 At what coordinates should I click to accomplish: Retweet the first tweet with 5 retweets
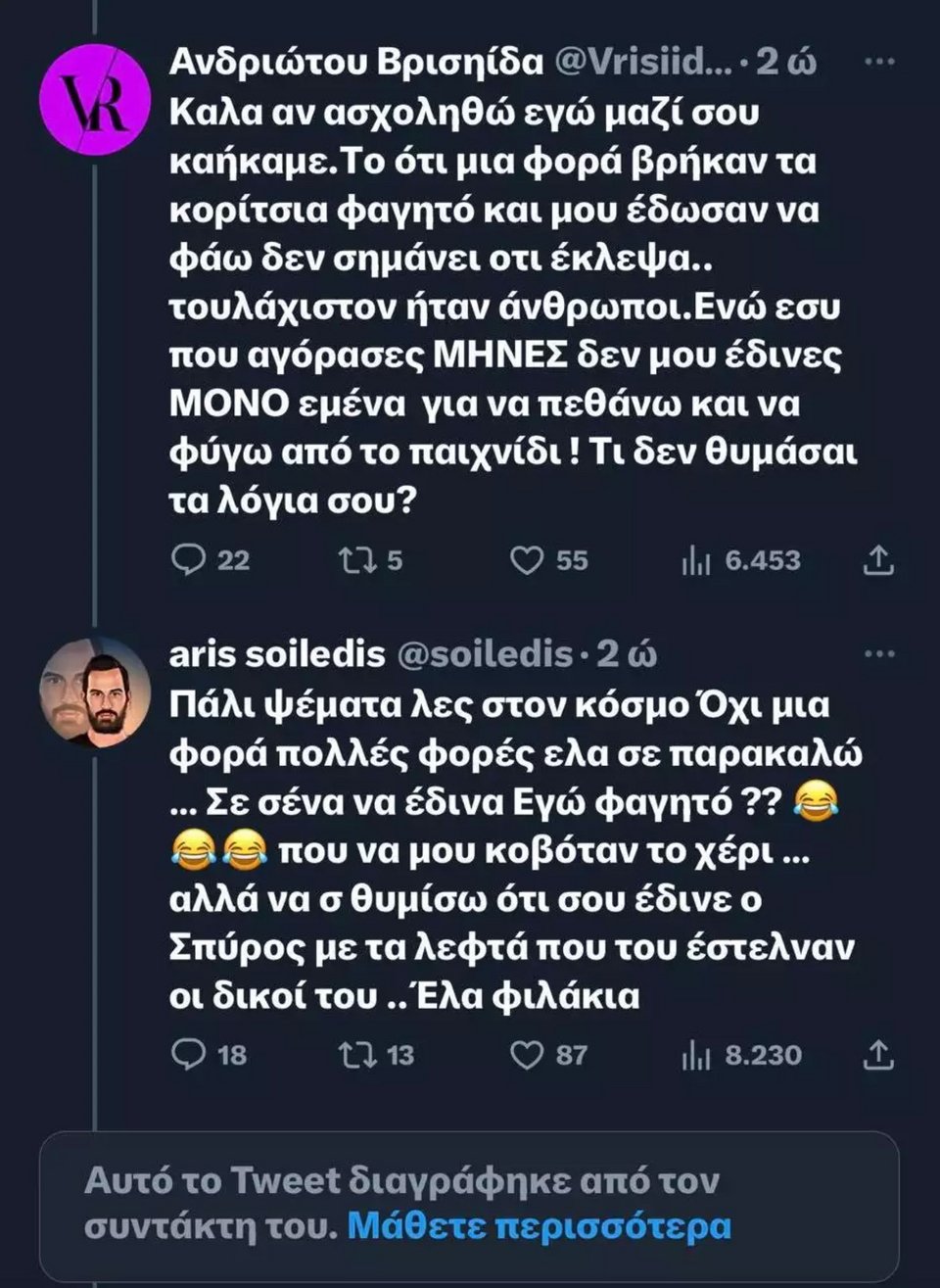[352, 560]
